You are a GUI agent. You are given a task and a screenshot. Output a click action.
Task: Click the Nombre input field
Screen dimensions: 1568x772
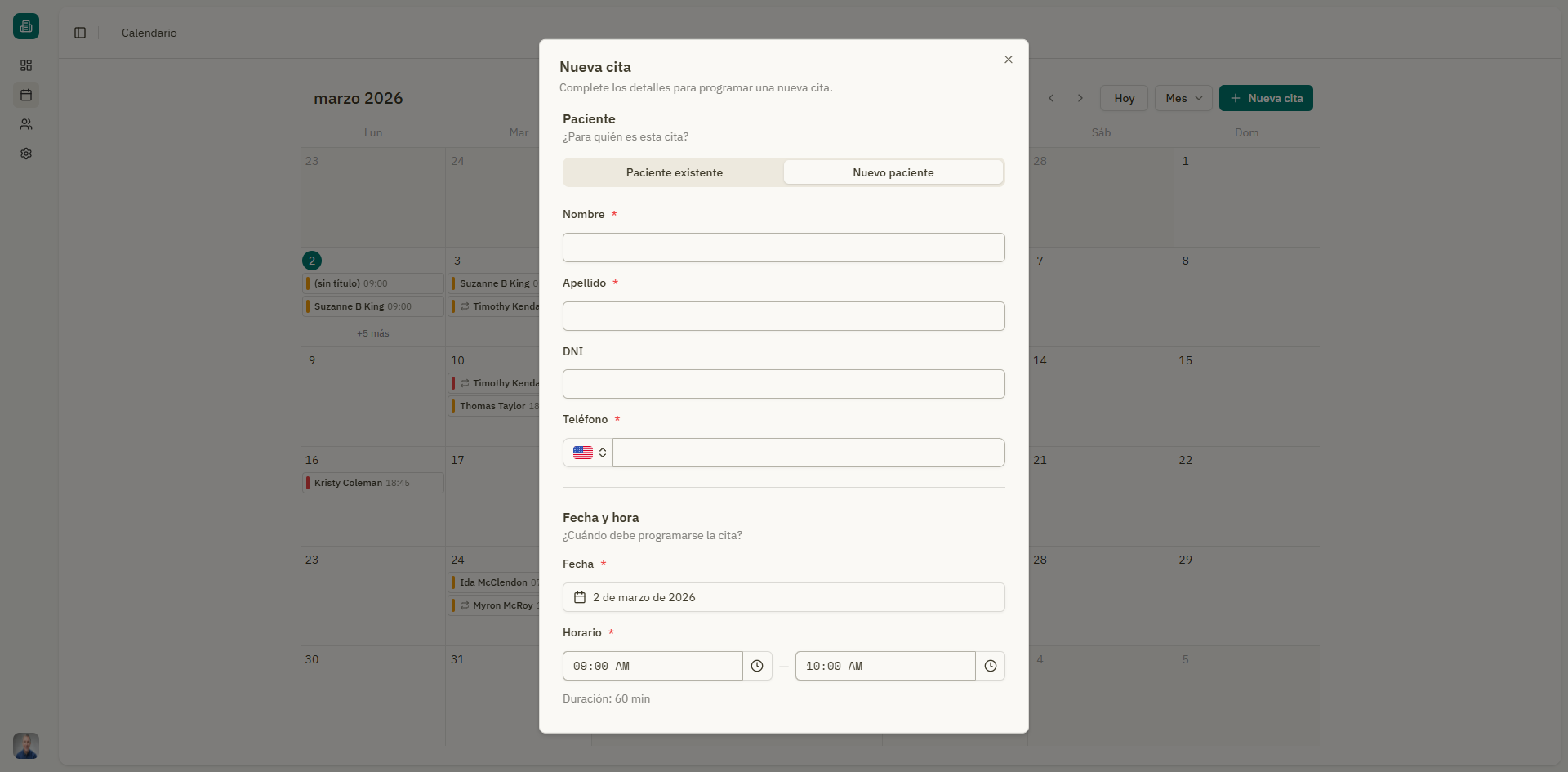[784, 248]
